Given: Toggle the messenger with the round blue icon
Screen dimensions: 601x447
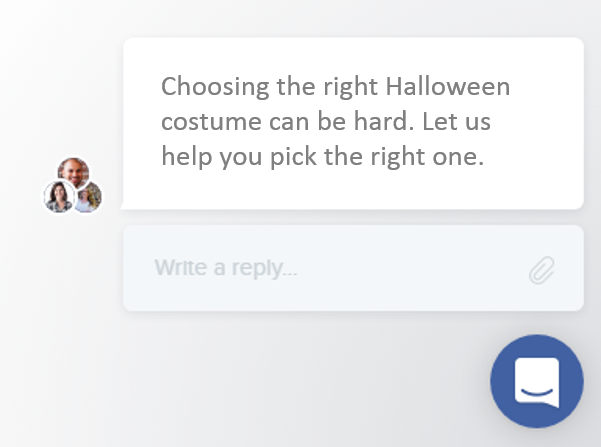Looking at the screenshot, I should (x=537, y=381).
